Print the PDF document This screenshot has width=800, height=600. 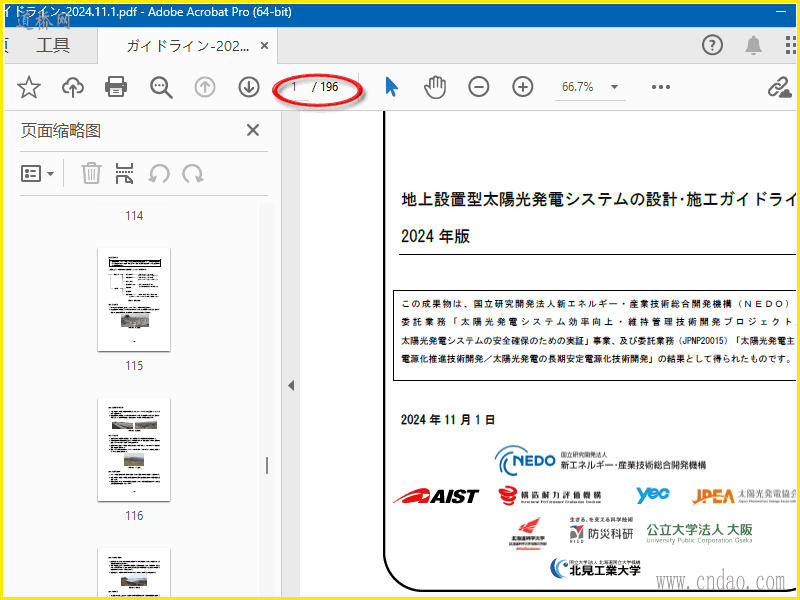(x=116, y=87)
